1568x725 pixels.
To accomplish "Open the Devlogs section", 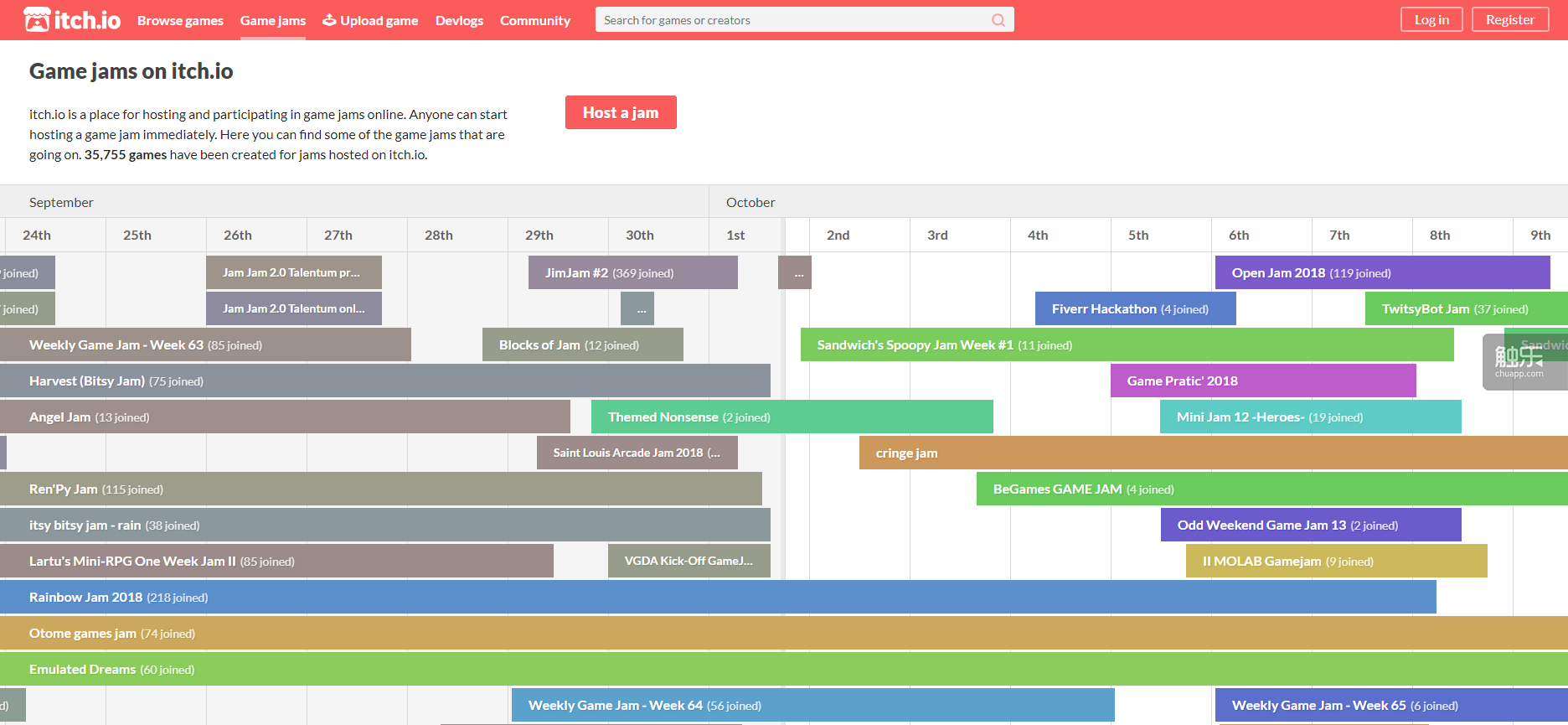I will 459,20.
